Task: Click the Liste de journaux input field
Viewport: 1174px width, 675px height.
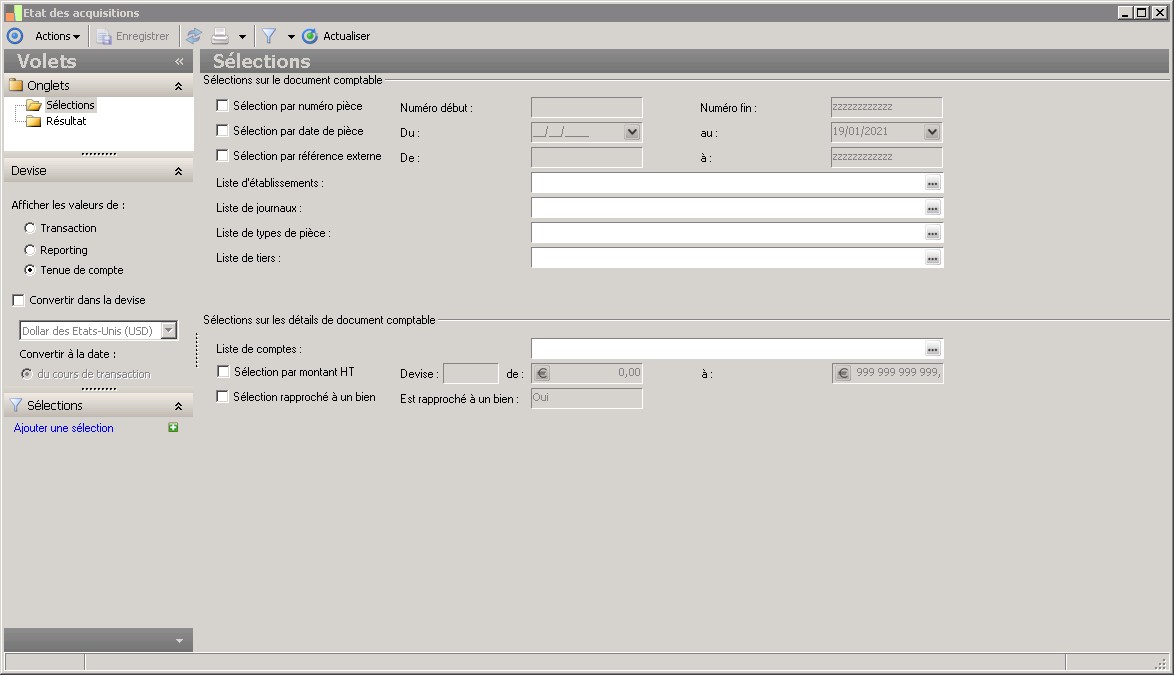Action: pos(726,208)
